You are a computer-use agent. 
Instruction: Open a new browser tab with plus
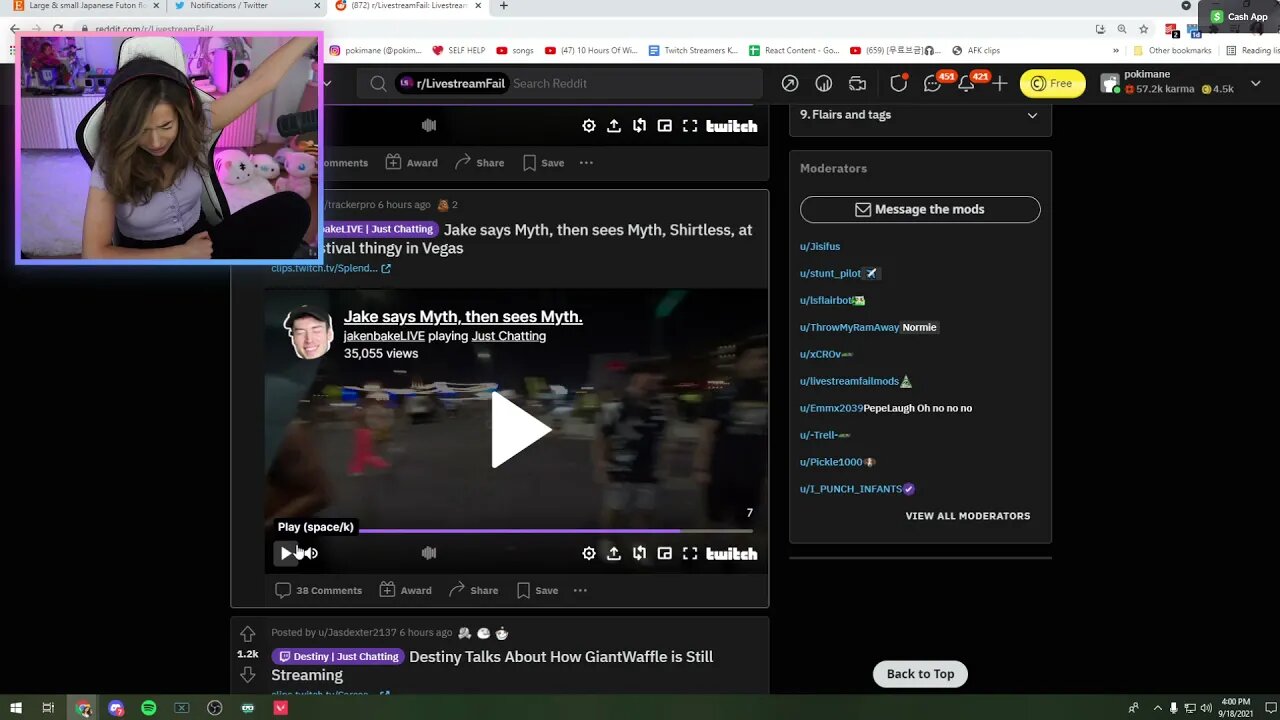(x=503, y=6)
